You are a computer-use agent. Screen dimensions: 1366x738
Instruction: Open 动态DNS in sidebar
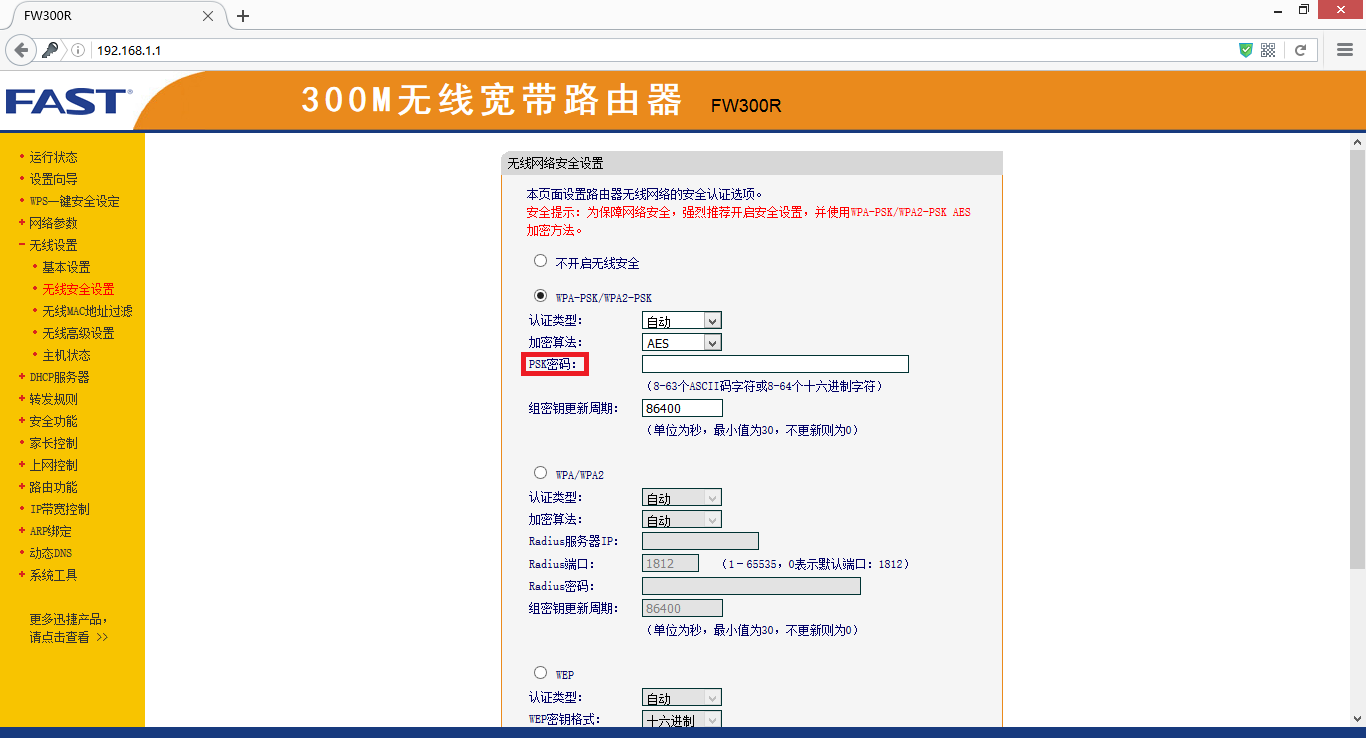[x=50, y=553]
